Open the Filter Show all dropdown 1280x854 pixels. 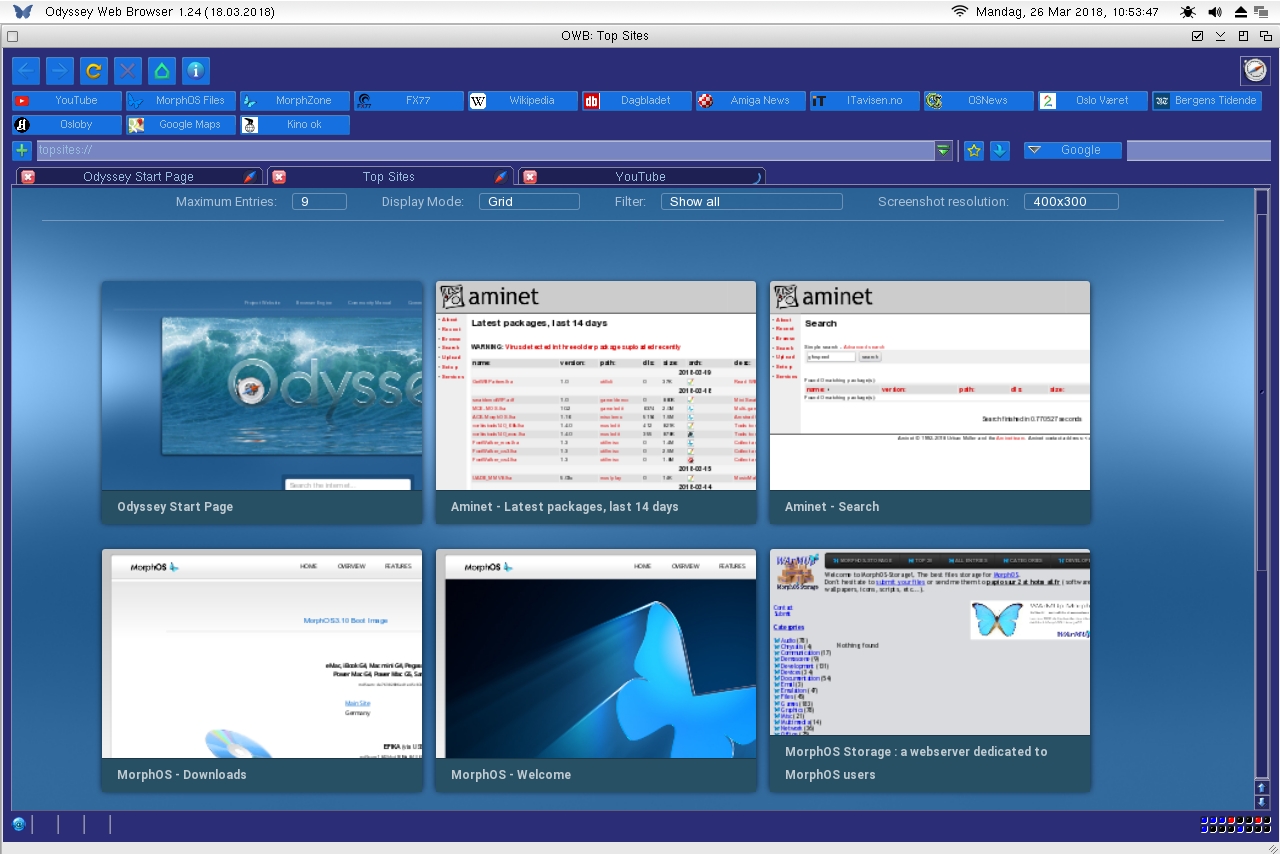(752, 202)
